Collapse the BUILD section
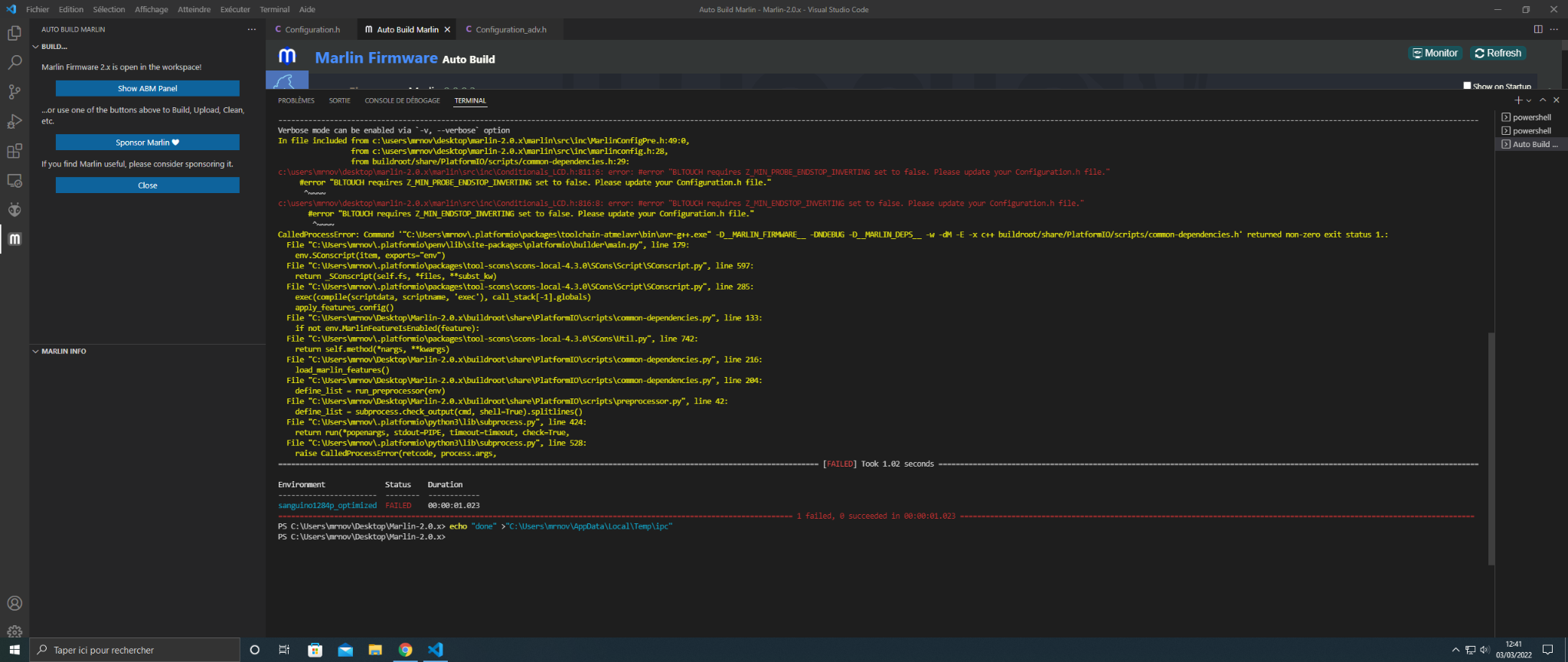This screenshot has width=1568, height=662. [x=36, y=47]
